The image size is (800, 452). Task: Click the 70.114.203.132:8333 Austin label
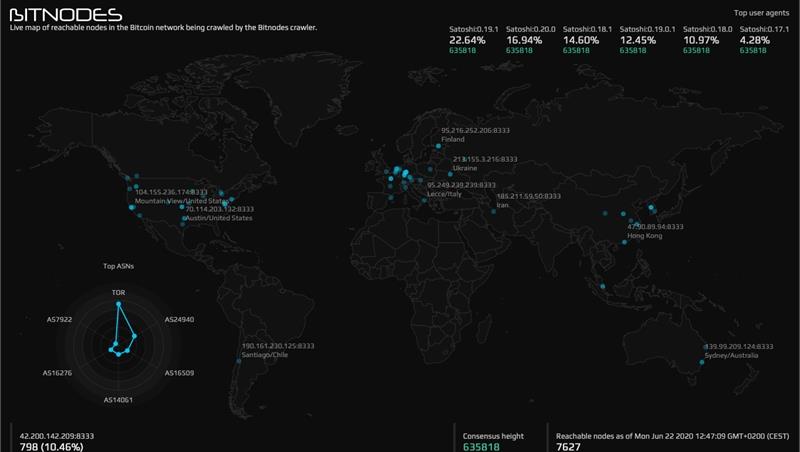(x=219, y=213)
